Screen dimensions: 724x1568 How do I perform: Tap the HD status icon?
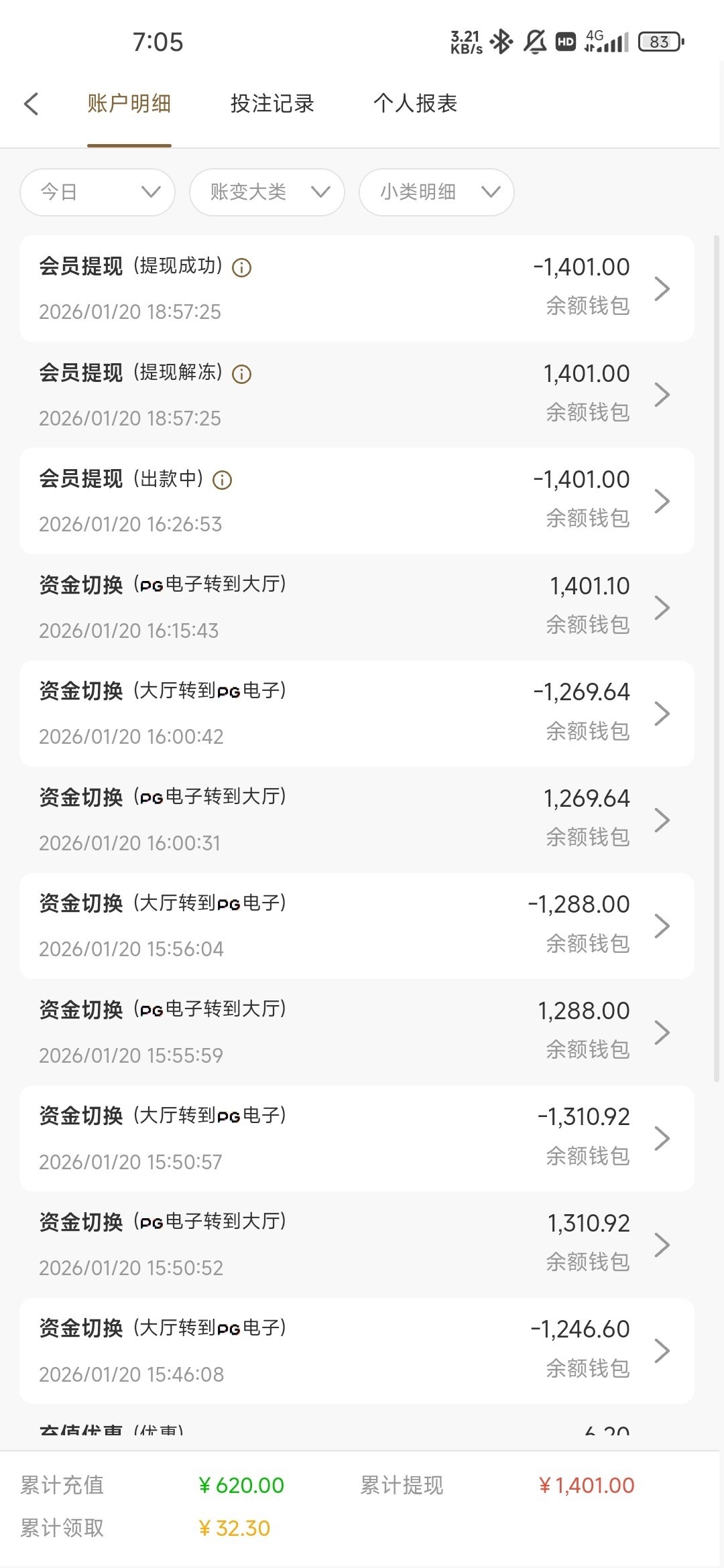pos(566,42)
